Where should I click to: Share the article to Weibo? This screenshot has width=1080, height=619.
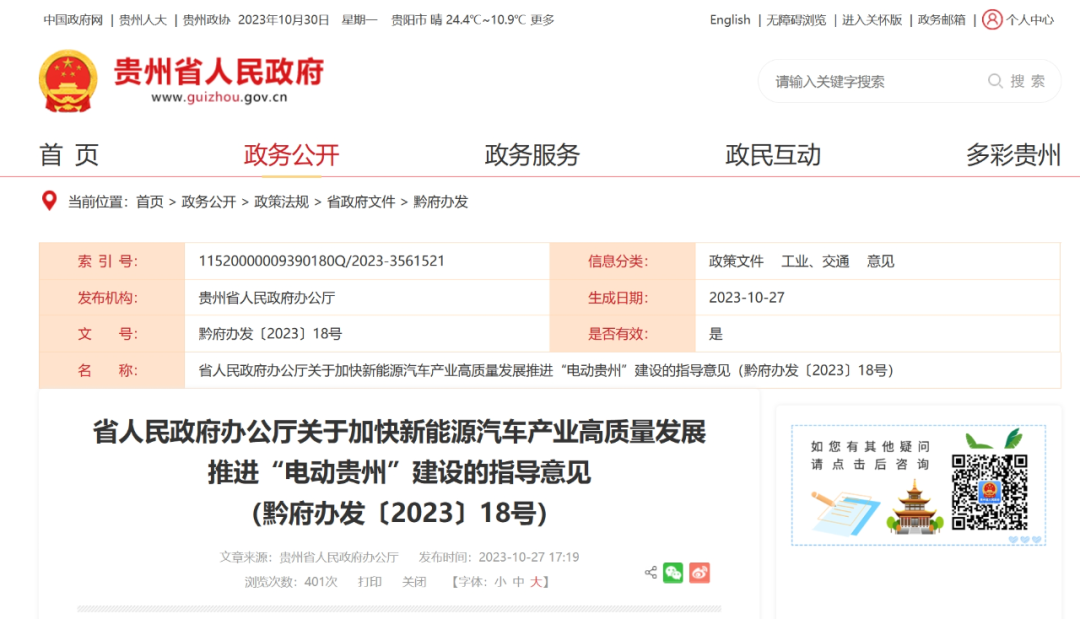tap(698, 572)
